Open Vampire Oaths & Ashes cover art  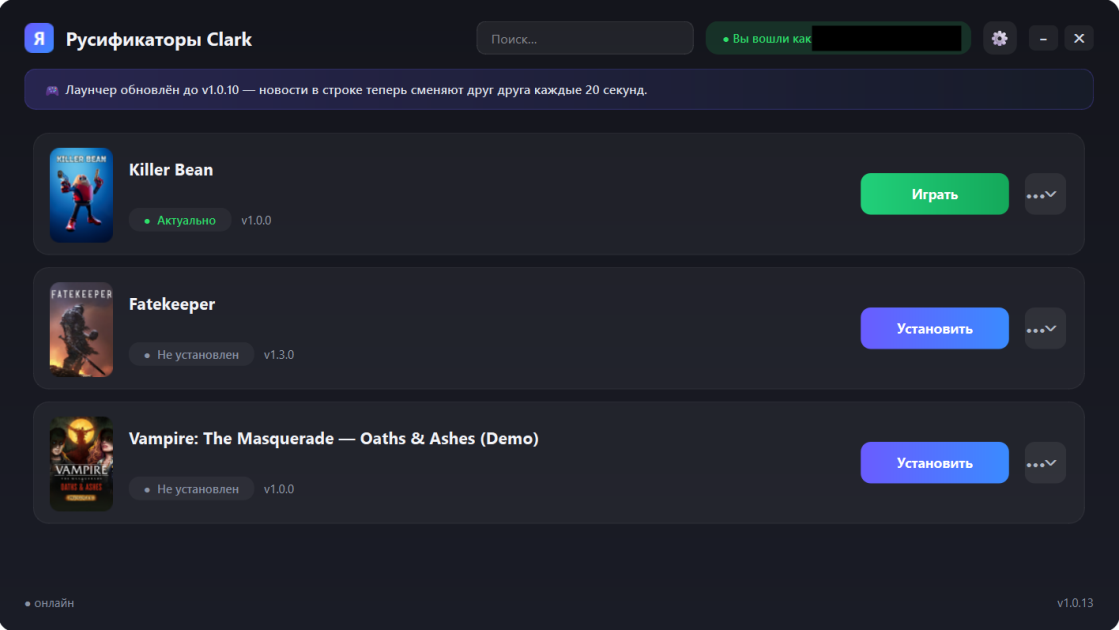[x=81, y=464]
